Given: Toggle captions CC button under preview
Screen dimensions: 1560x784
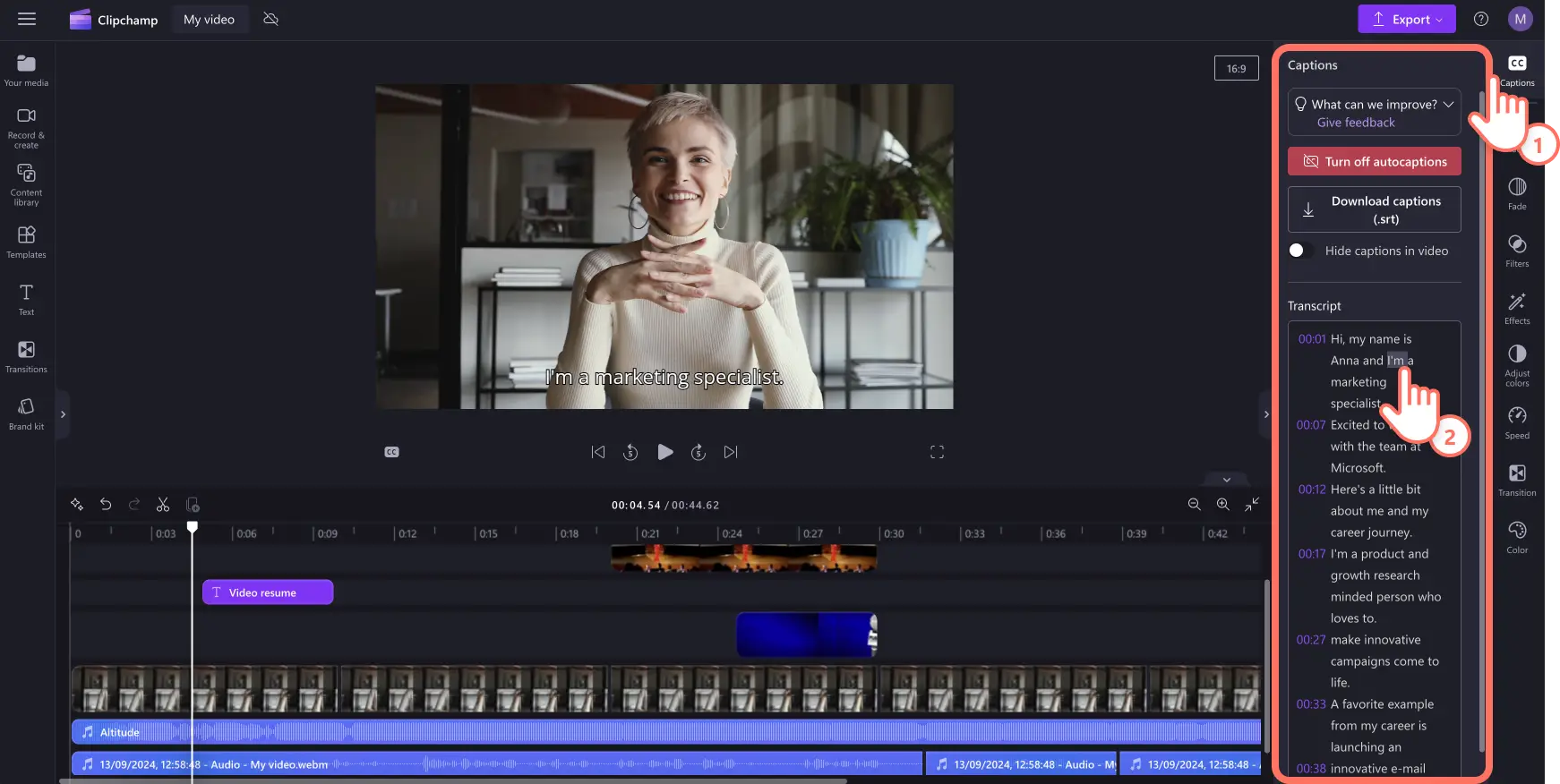Looking at the screenshot, I should [x=391, y=452].
